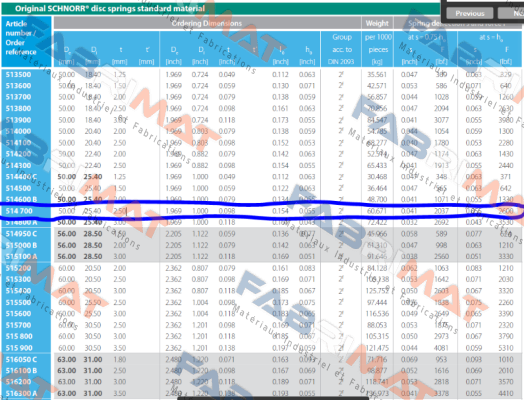This screenshot has width=524, height=400.
Task: Select article number 514400 C
Action: [x=21, y=177]
